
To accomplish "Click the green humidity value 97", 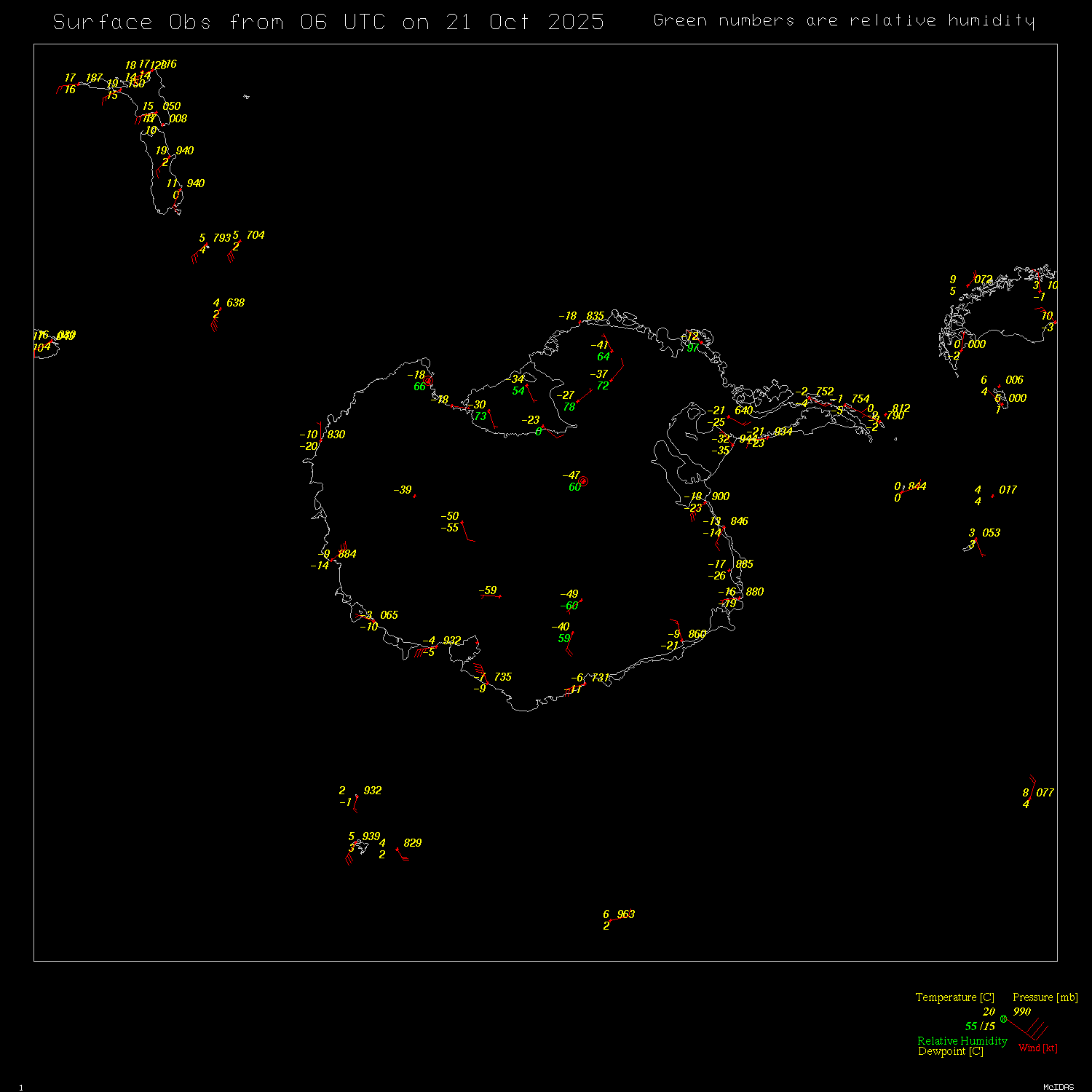I will click(692, 348).
